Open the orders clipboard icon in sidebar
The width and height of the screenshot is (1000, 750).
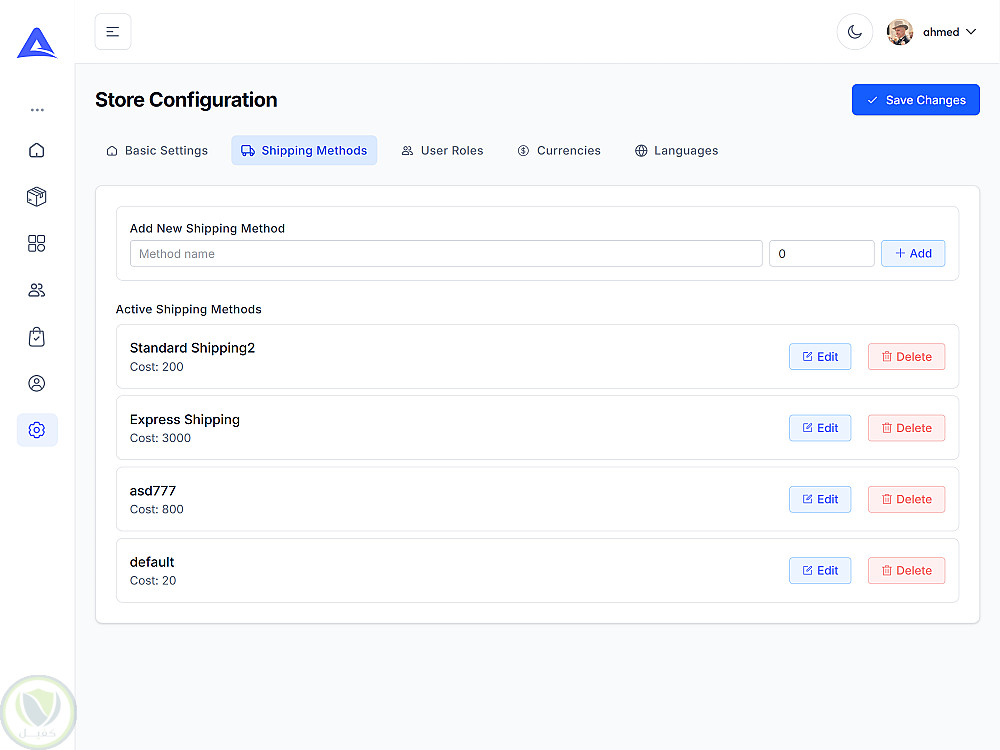click(37, 337)
